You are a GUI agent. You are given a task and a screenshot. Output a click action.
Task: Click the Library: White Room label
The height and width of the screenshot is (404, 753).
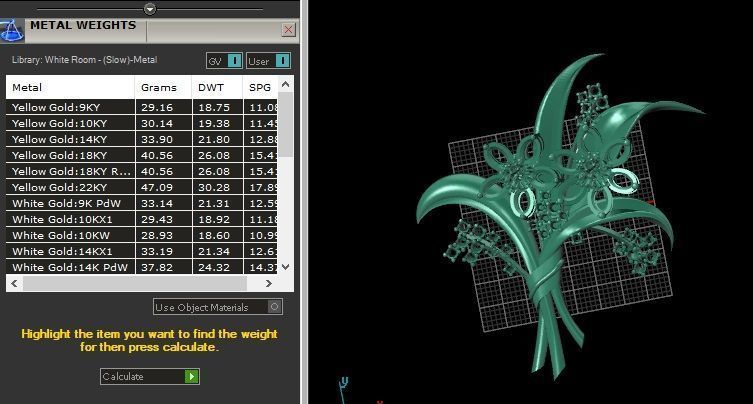85,60
